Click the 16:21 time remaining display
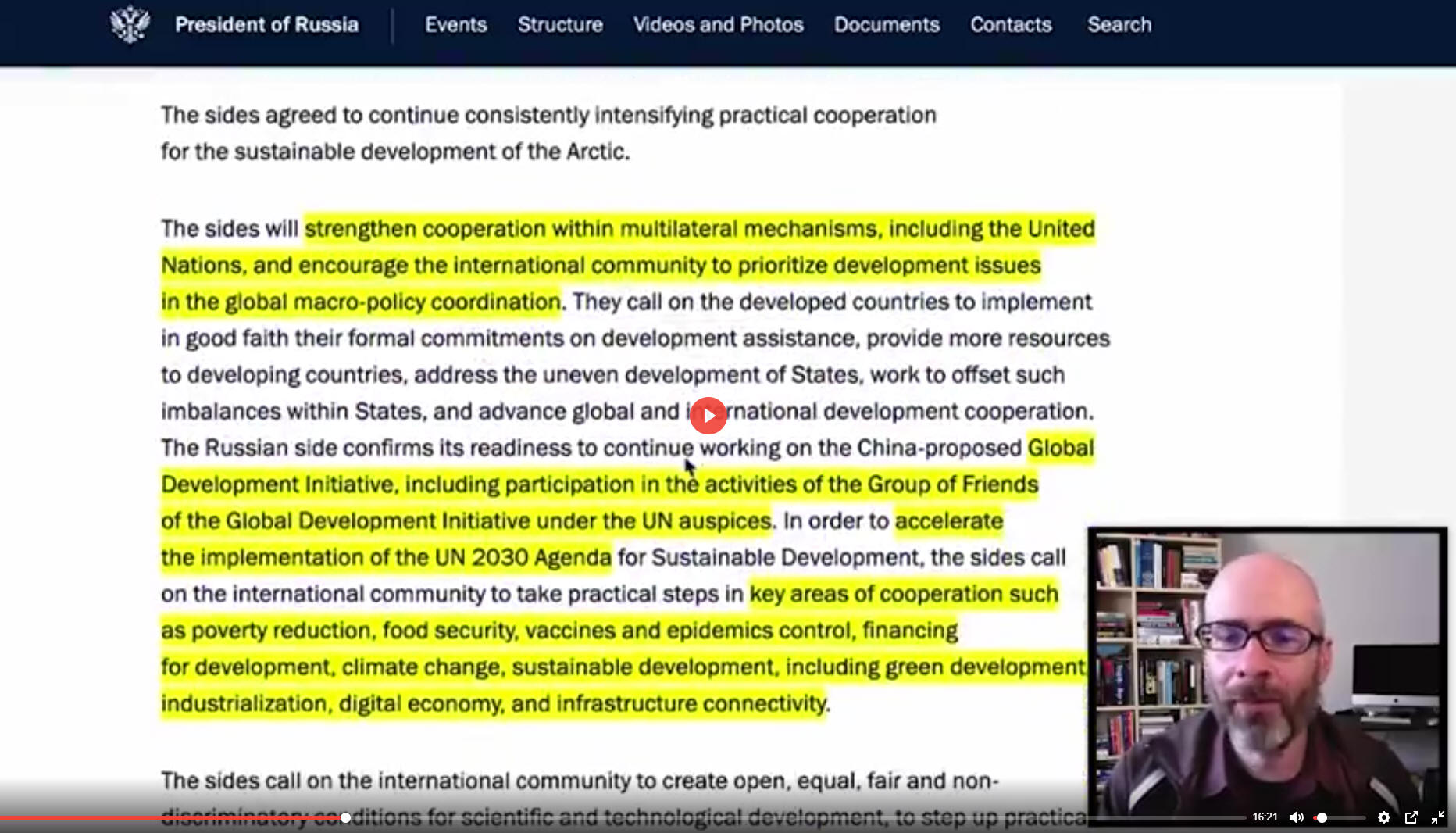This screenshot has height=833, width=1456. [1265, 817]
